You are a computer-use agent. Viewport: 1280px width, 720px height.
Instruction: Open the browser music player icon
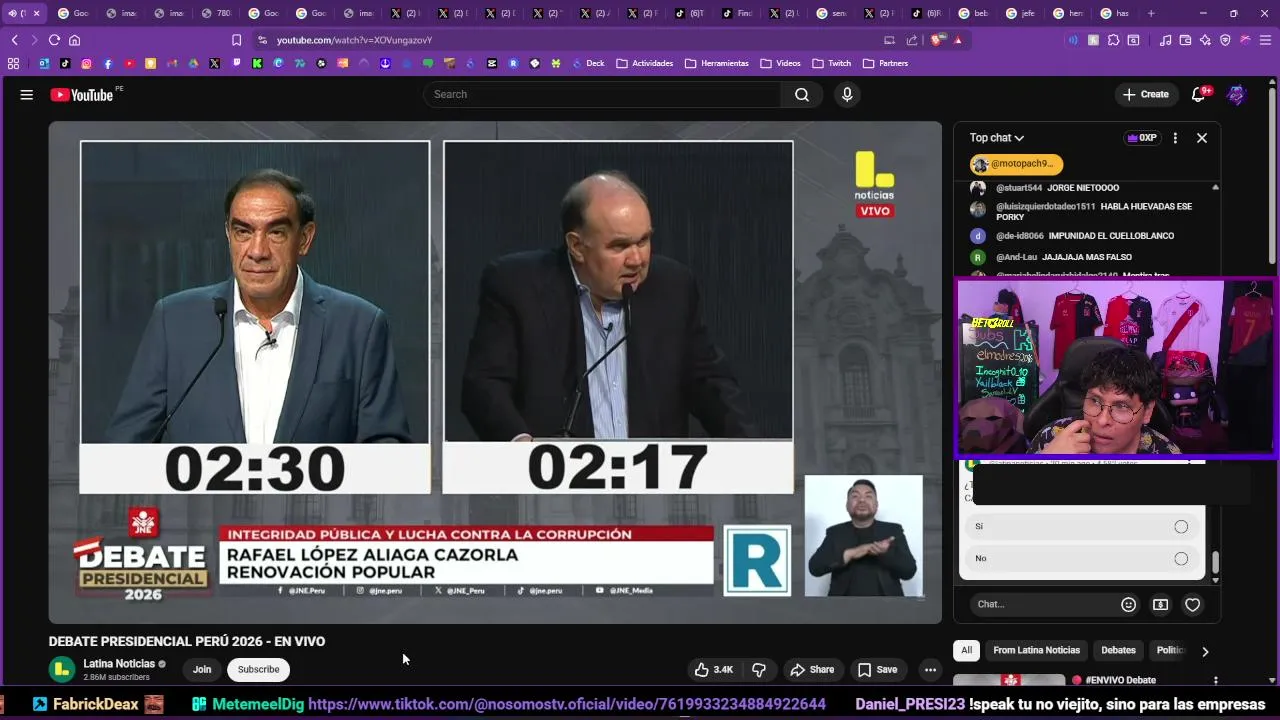(1165, 40)
